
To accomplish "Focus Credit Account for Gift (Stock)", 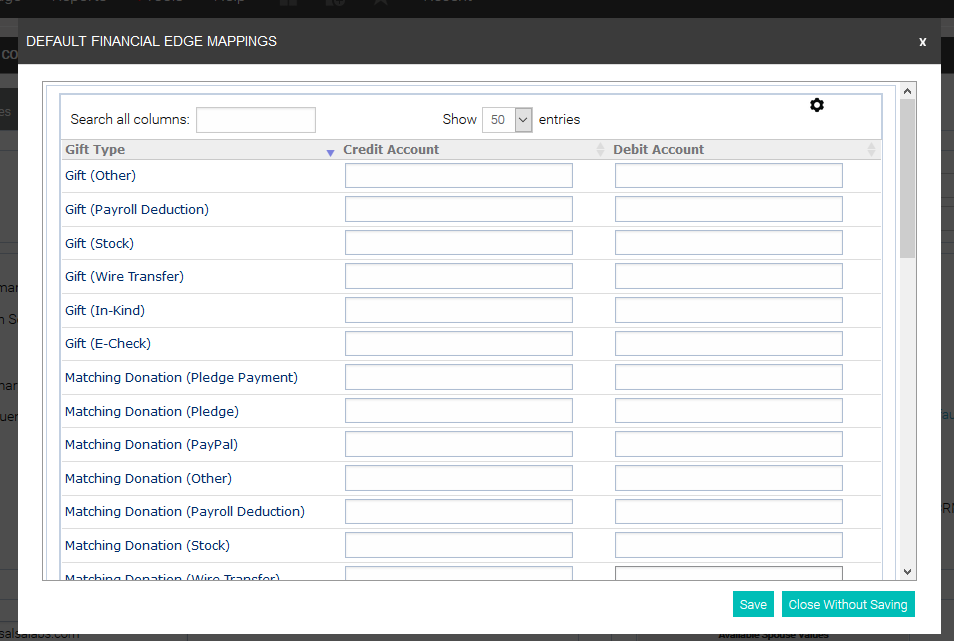I will point(459,243).
